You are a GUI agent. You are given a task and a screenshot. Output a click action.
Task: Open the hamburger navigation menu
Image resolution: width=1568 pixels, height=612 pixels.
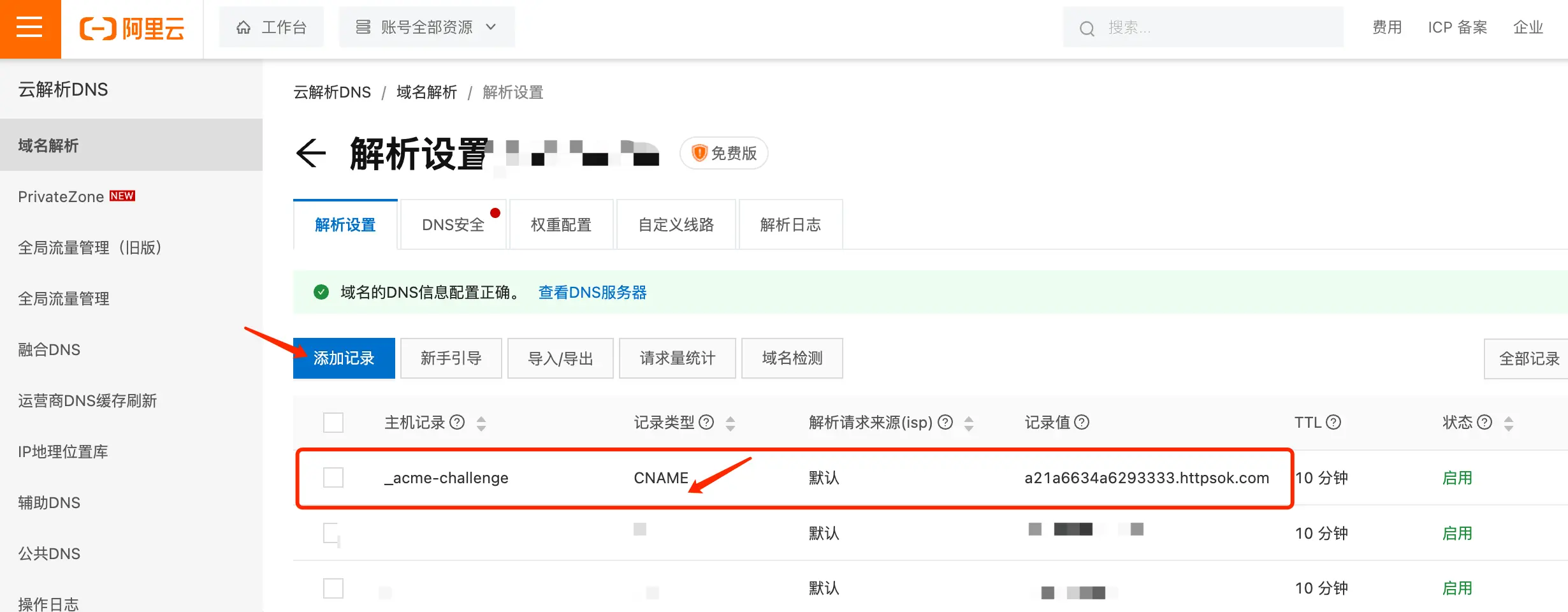(x=29, y=28)
